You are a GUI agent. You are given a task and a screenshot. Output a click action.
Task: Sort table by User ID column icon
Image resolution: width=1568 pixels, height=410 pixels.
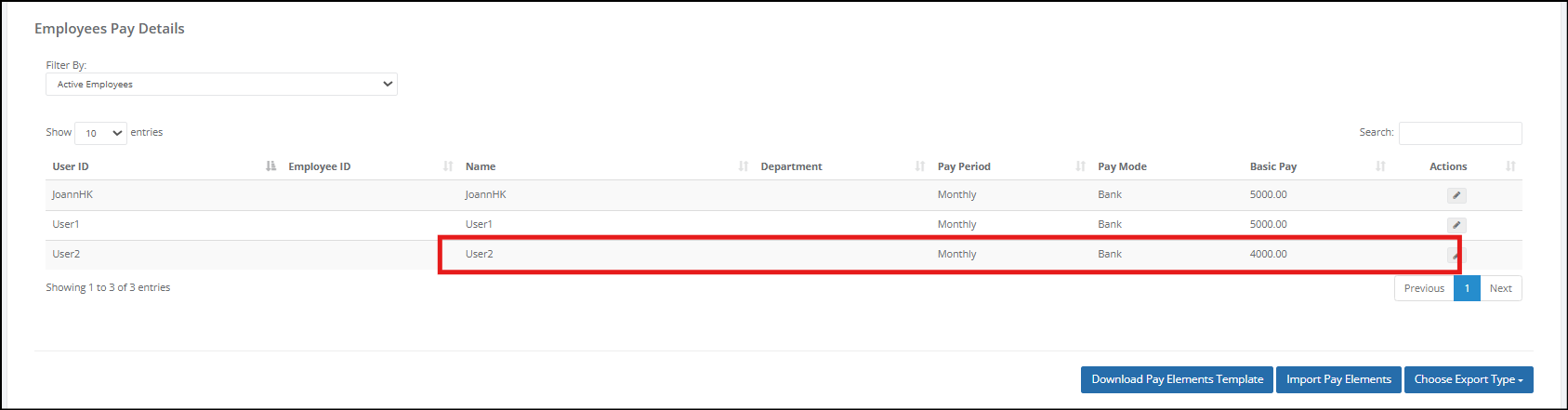click(270, 166)
